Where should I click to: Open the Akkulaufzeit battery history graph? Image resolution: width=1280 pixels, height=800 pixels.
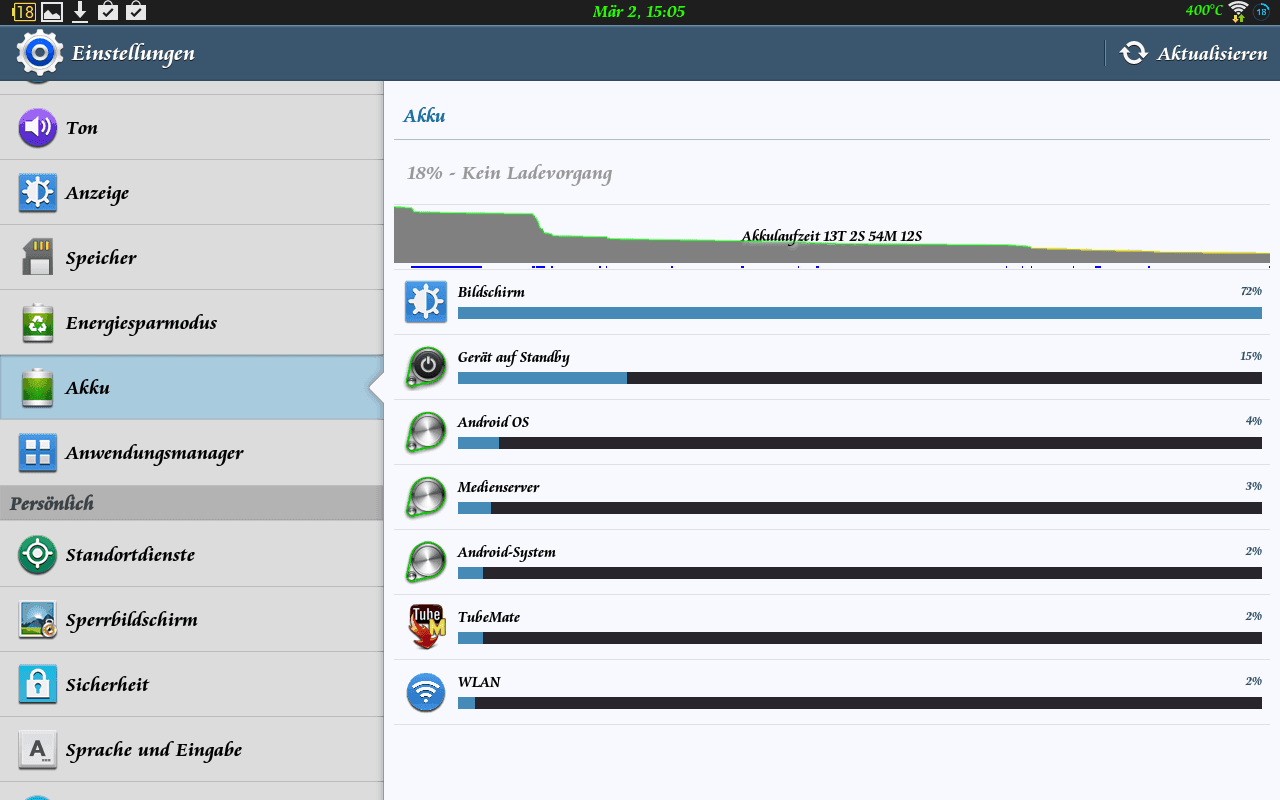[832, 237]
